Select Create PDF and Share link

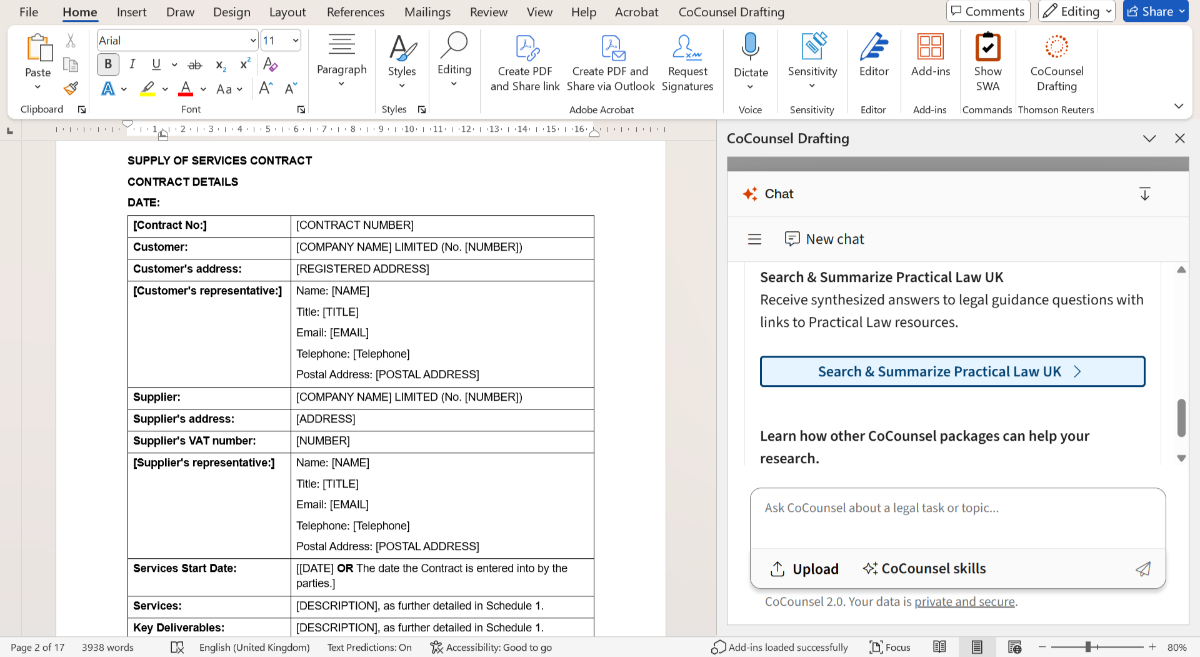tap(524, 62)
